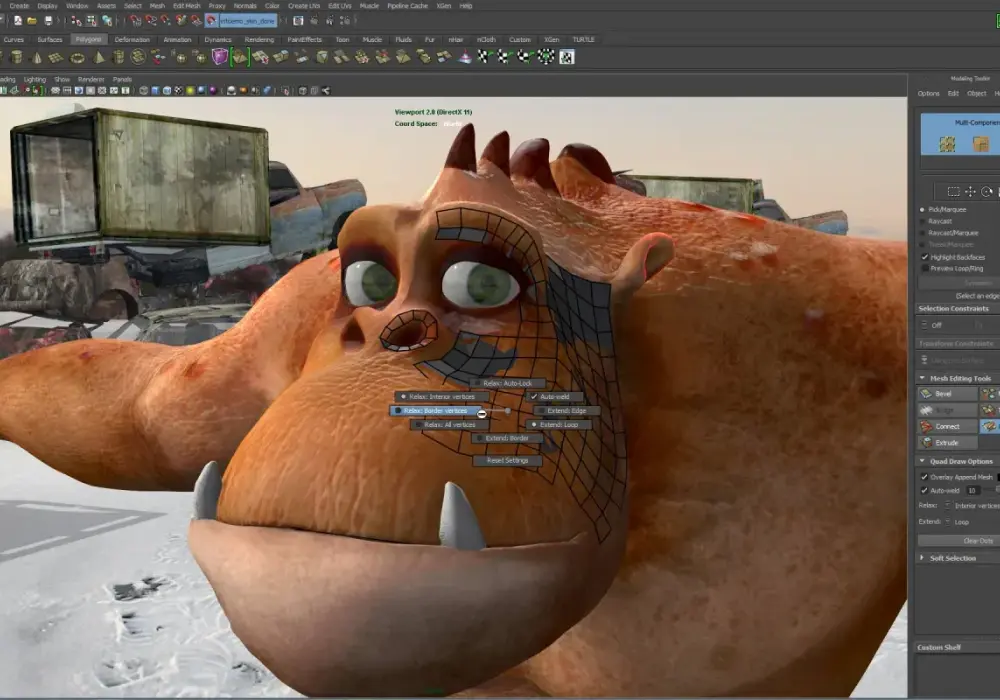The height and width of the screenshot is (700, 1000).
Task: Click the Save Scene disk icon
Action: point(48,21)
